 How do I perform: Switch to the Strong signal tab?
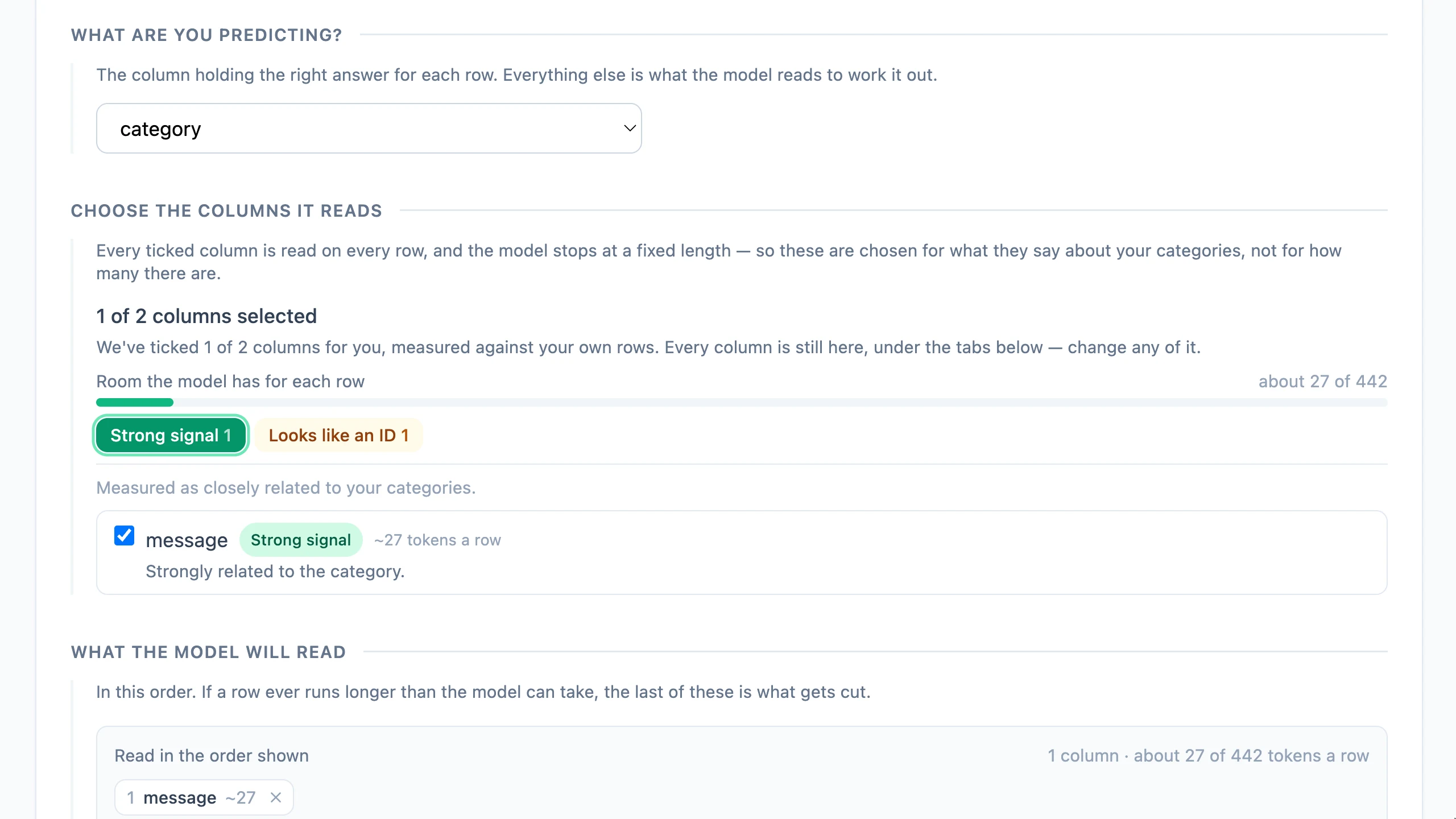pos(171,435)
